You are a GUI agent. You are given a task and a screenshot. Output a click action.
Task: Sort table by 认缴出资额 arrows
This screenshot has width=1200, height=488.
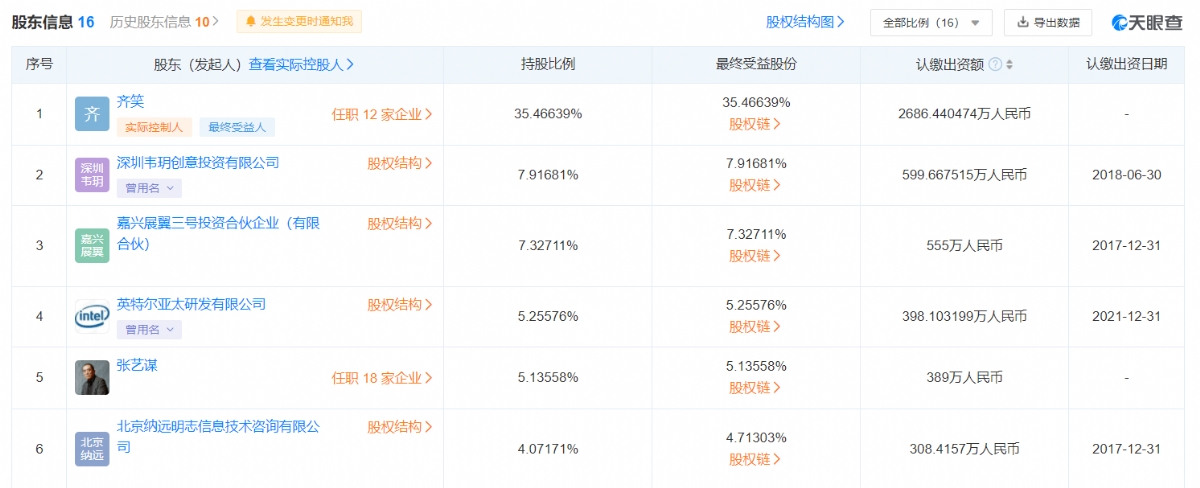pyautogui.click(x=1009, y=65)
